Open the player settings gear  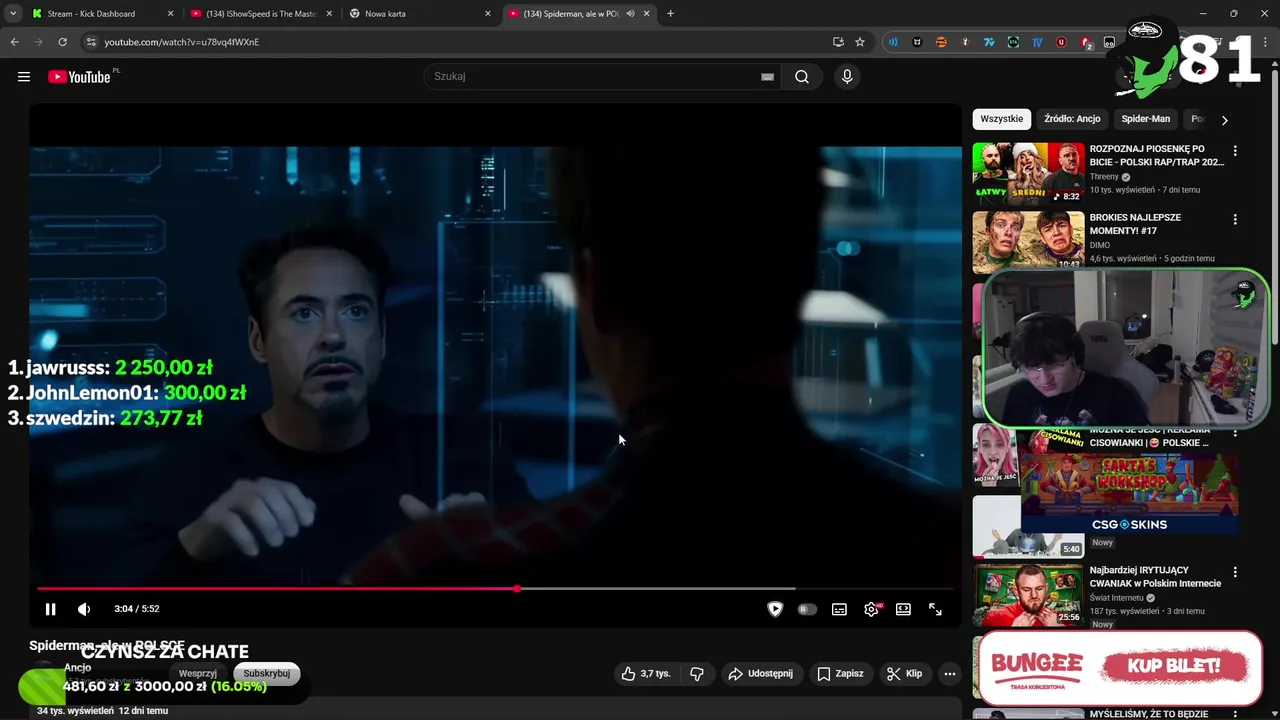871,609
